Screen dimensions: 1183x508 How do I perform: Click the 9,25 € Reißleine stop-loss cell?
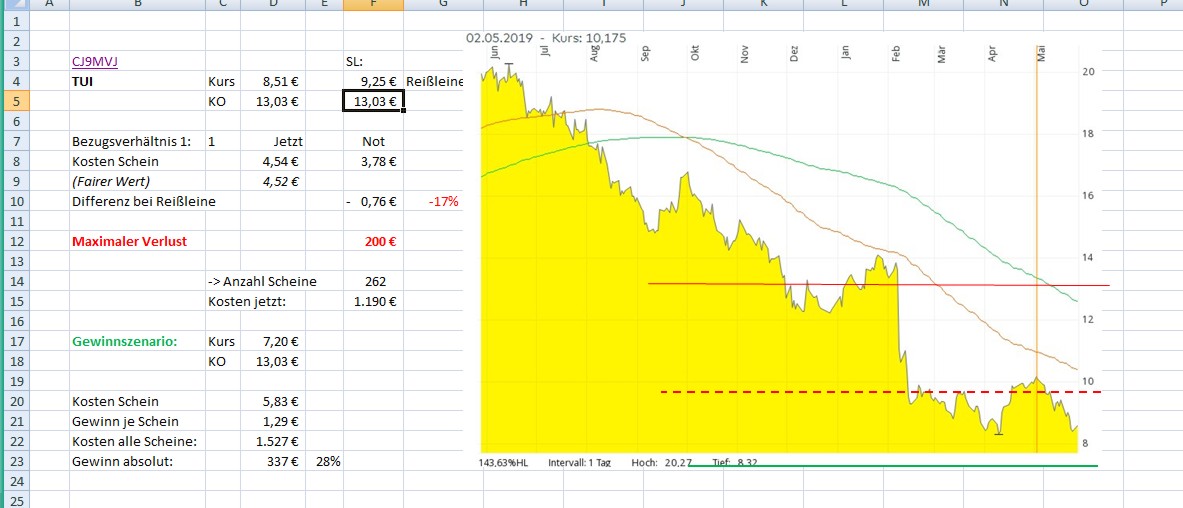coord(373,81)
